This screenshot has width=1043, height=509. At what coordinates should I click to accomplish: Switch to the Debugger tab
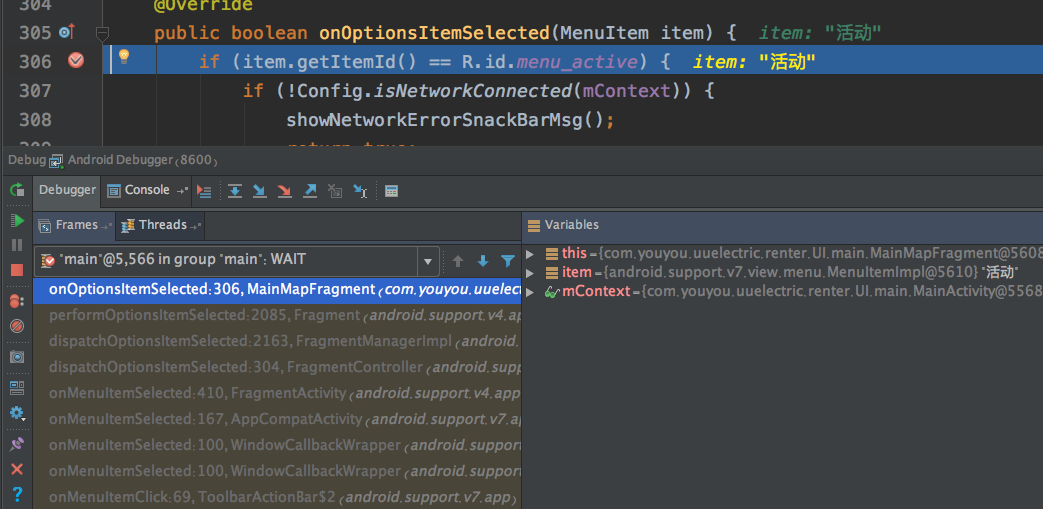click(67, 190)
